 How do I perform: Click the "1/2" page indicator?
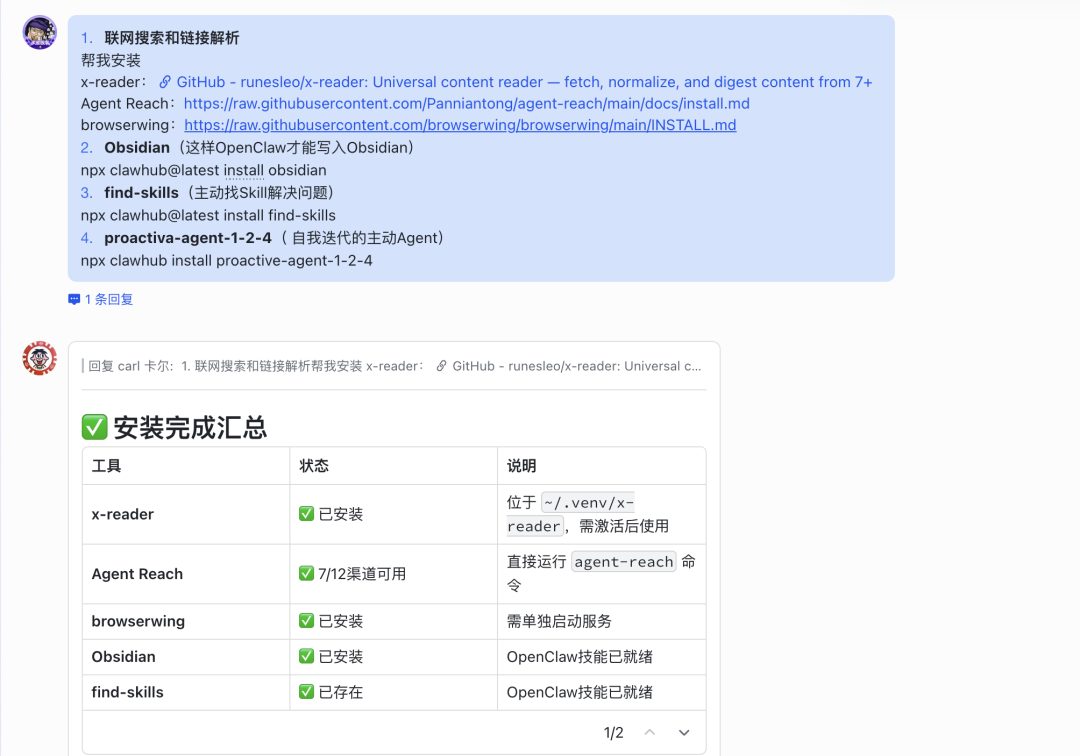pos(613,732)
